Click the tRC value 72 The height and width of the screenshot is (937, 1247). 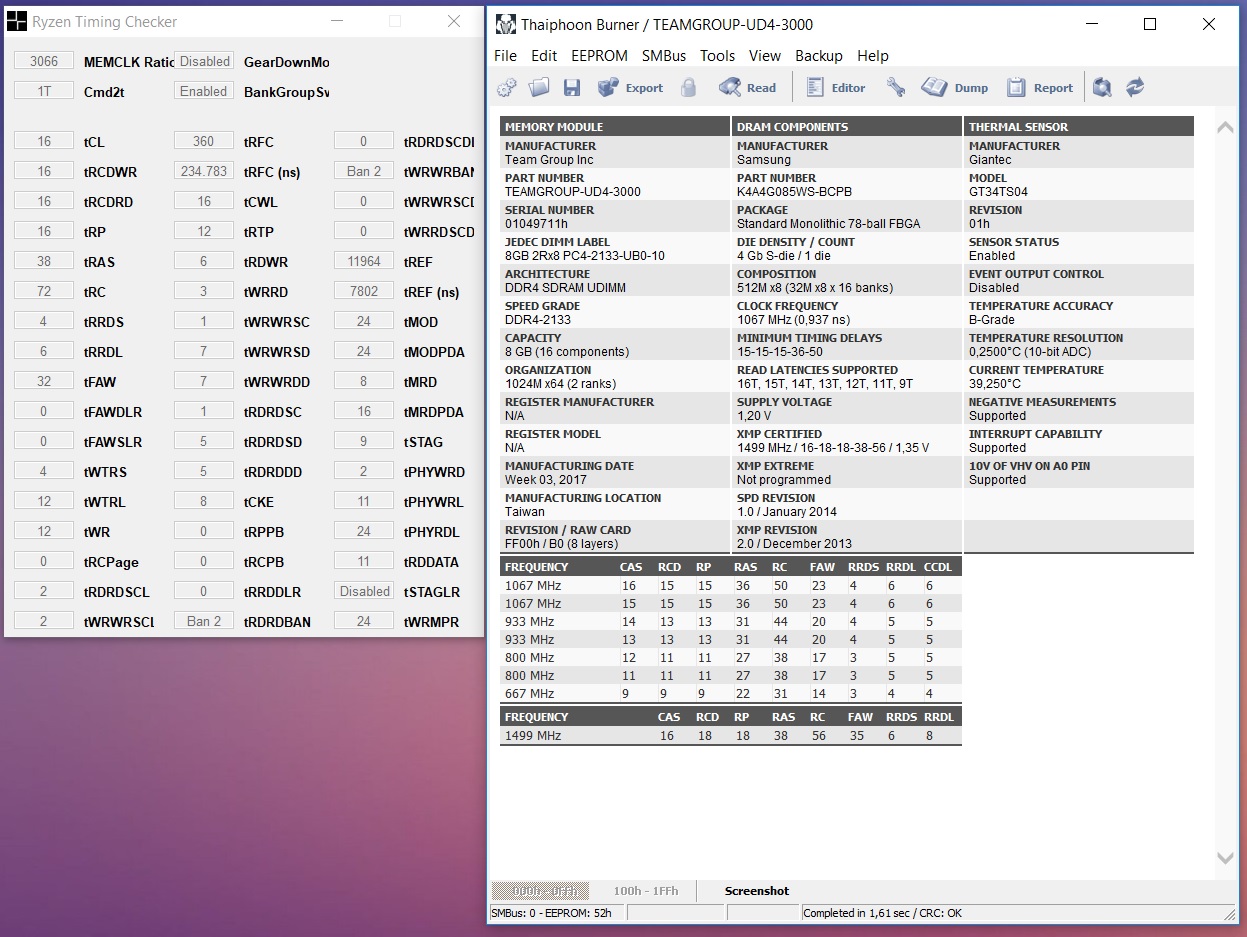44,291
